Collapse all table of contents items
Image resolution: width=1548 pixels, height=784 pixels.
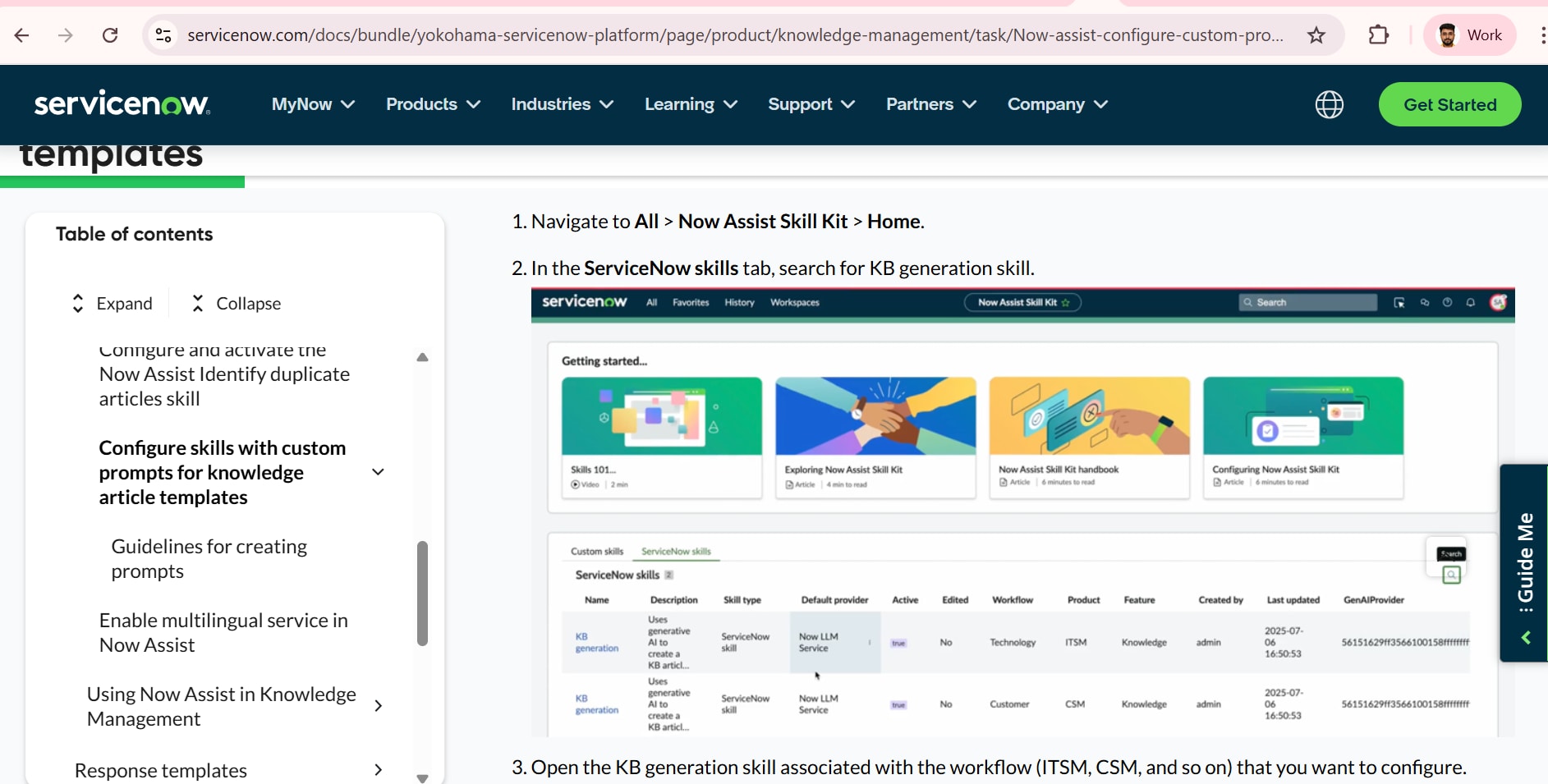[237, 304]
